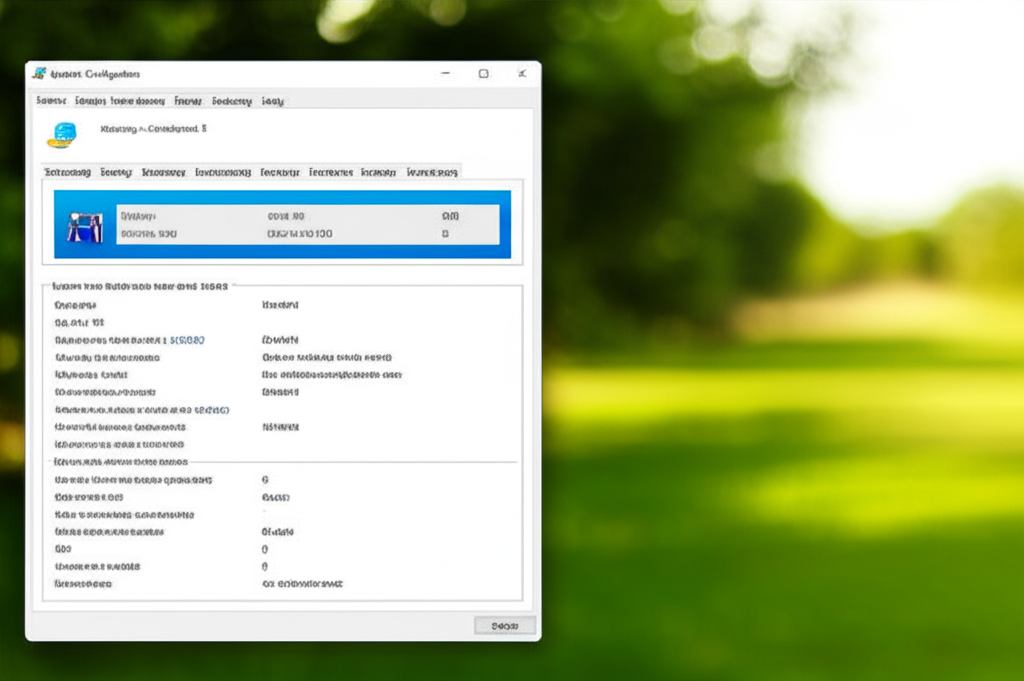Maximize the configuration dialog window
The width and height of the screenshot is (1024, 681).
click(x=483, y=73)
